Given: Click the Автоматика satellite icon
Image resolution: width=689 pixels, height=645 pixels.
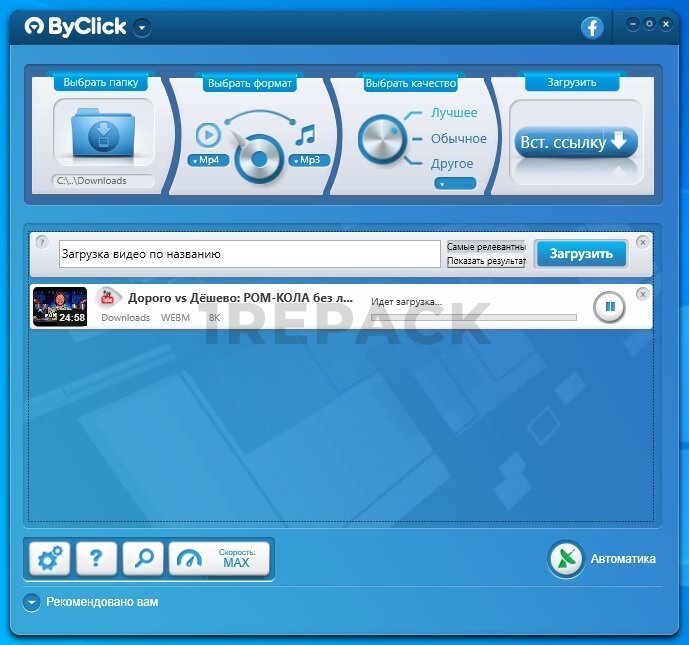Looking at the screenshot, I should (566, 559).
